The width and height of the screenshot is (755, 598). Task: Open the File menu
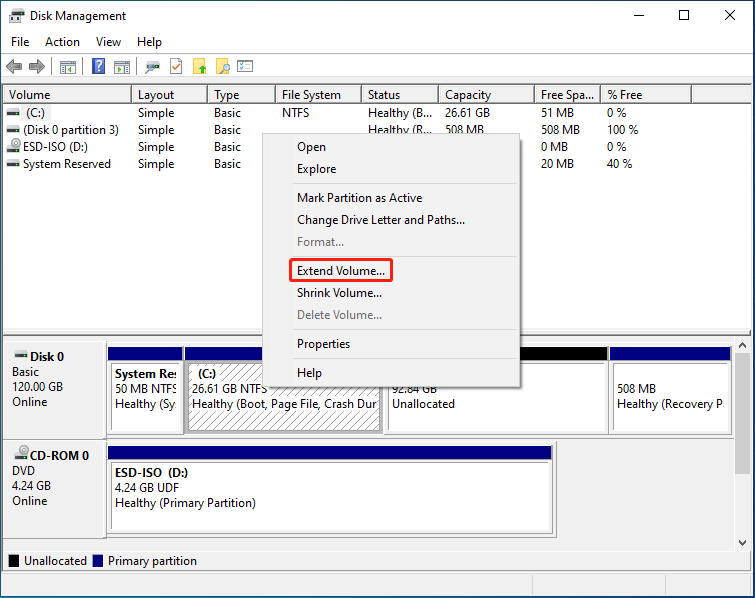pyautogui.click(x=20, y=42)
